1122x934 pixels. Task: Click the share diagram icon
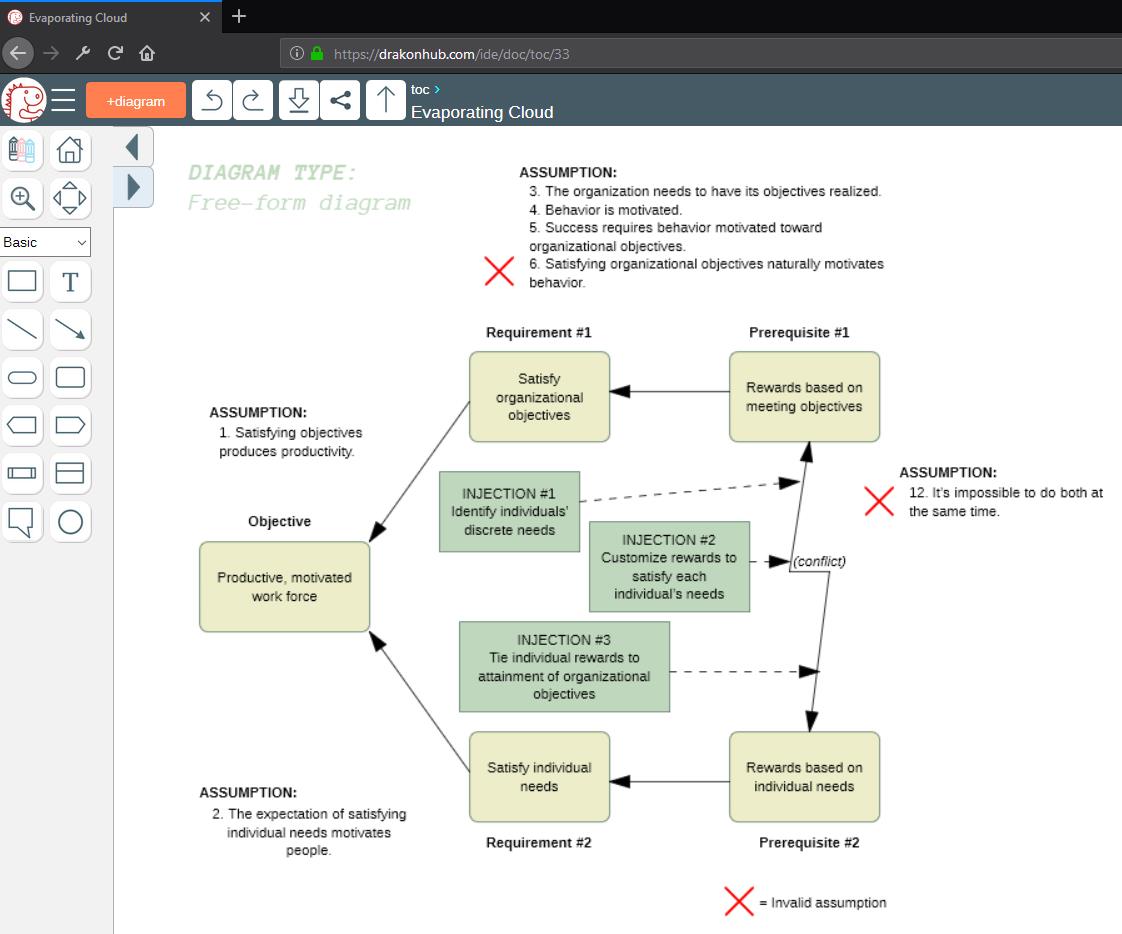click(340, 100)
